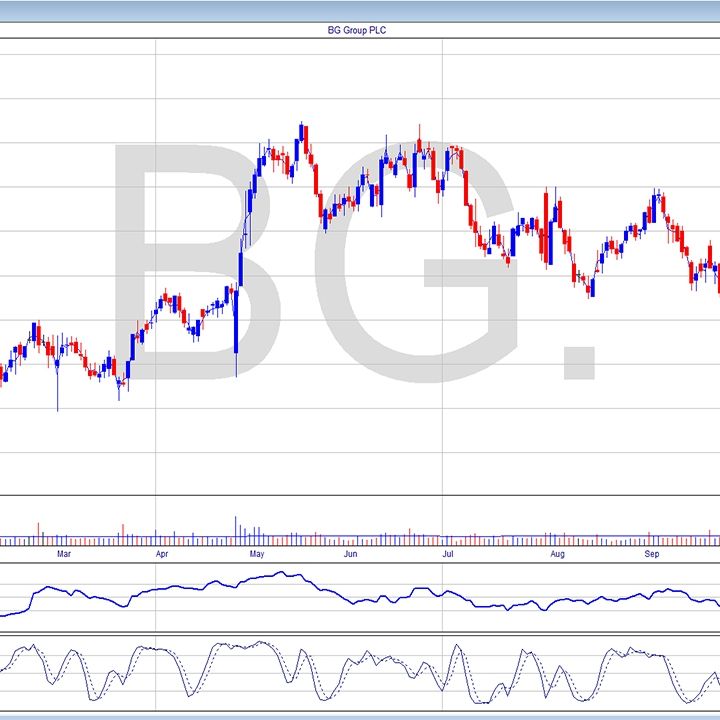Select the Mar label on the date axis

[64, 553]
